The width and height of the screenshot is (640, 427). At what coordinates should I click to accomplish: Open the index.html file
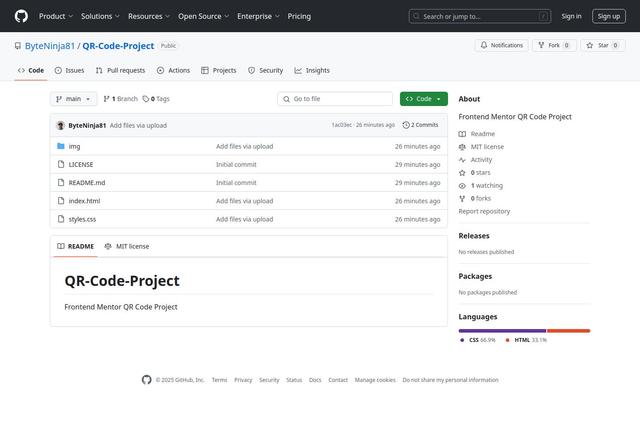[84, 201]
